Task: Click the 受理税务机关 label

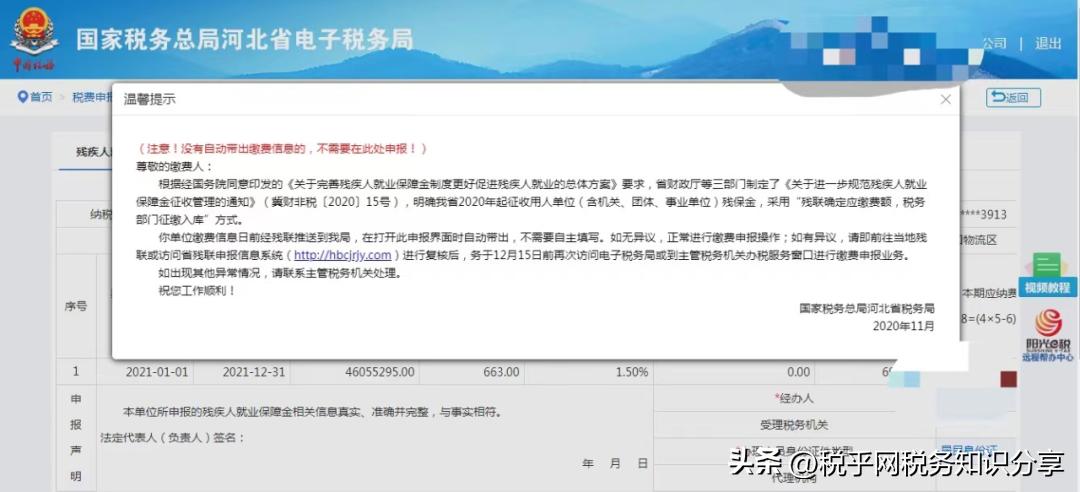Action: (x=793, y=425)
